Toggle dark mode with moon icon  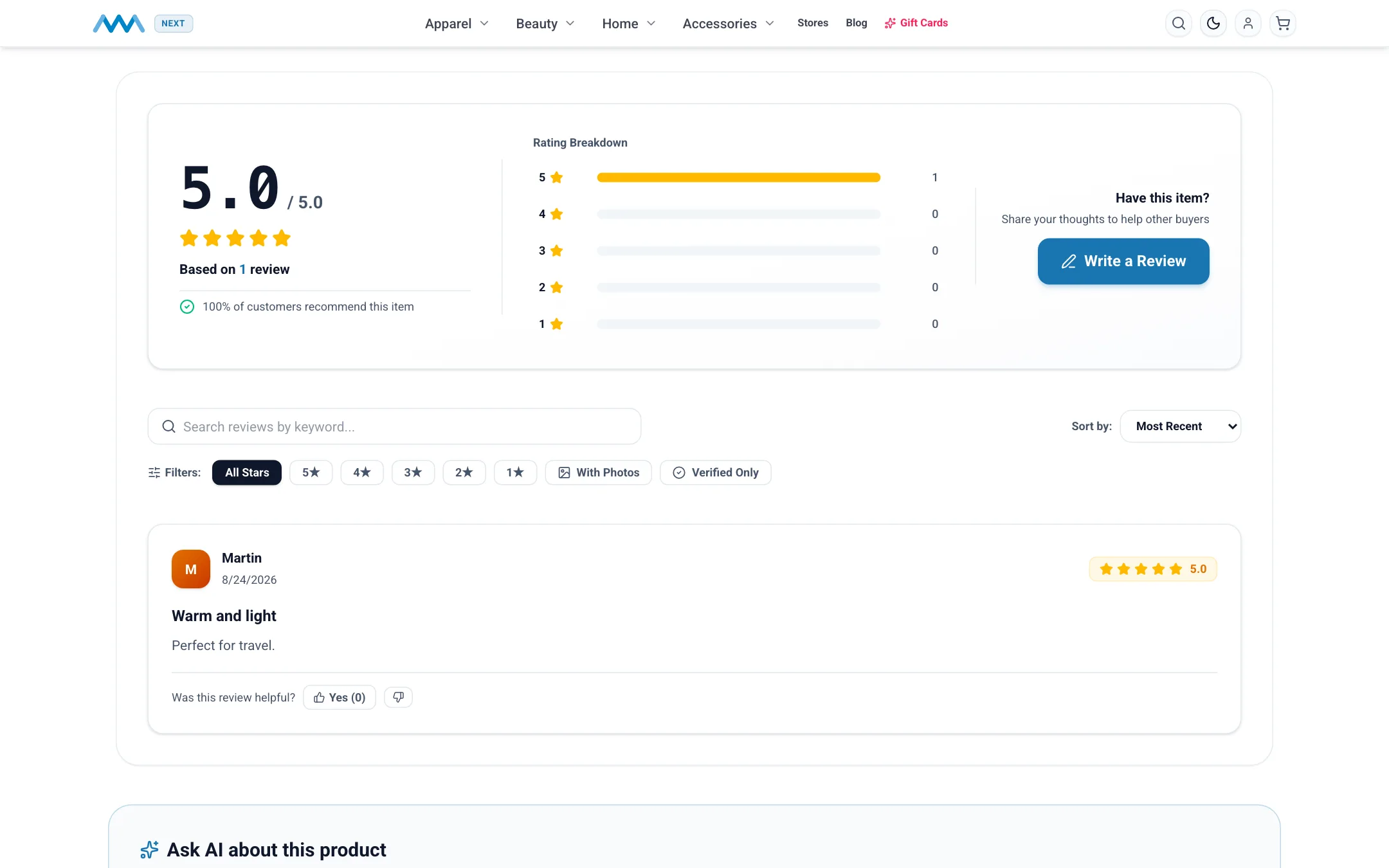coord(1213,23)
